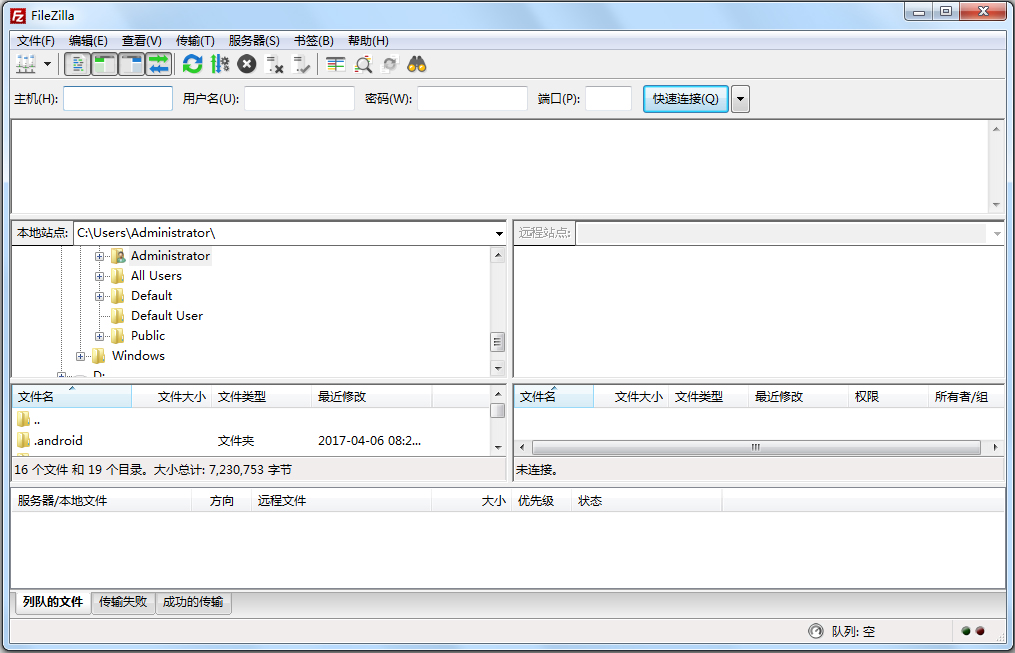Screen dimensions: 1015x653
Task: Cancel the current operation
Action: pyautogui.click(x=247, y=64)
